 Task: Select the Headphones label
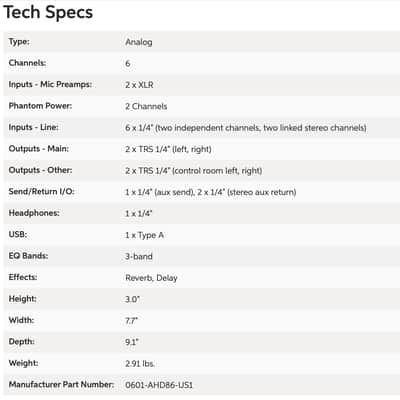click(x=34, y=213)
